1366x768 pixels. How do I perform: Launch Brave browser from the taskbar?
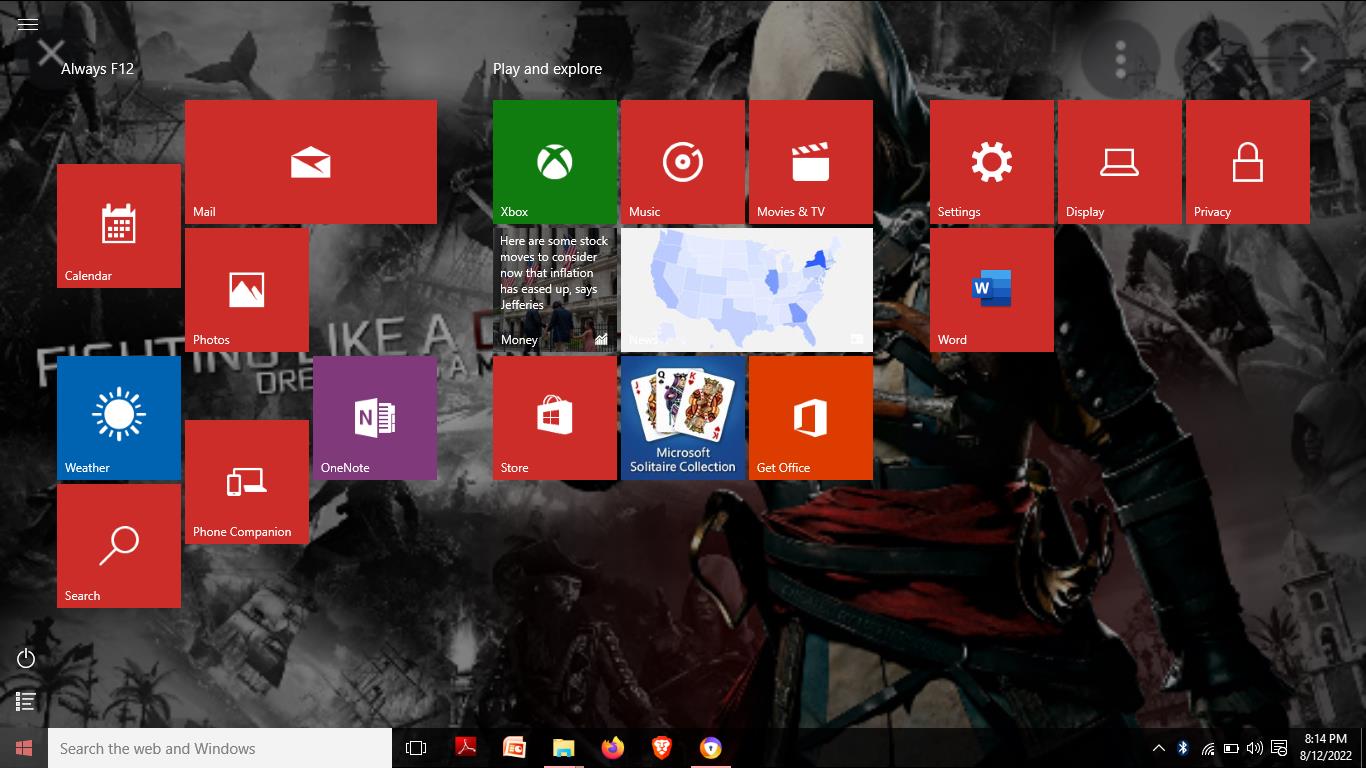click(x=662, y=748)
